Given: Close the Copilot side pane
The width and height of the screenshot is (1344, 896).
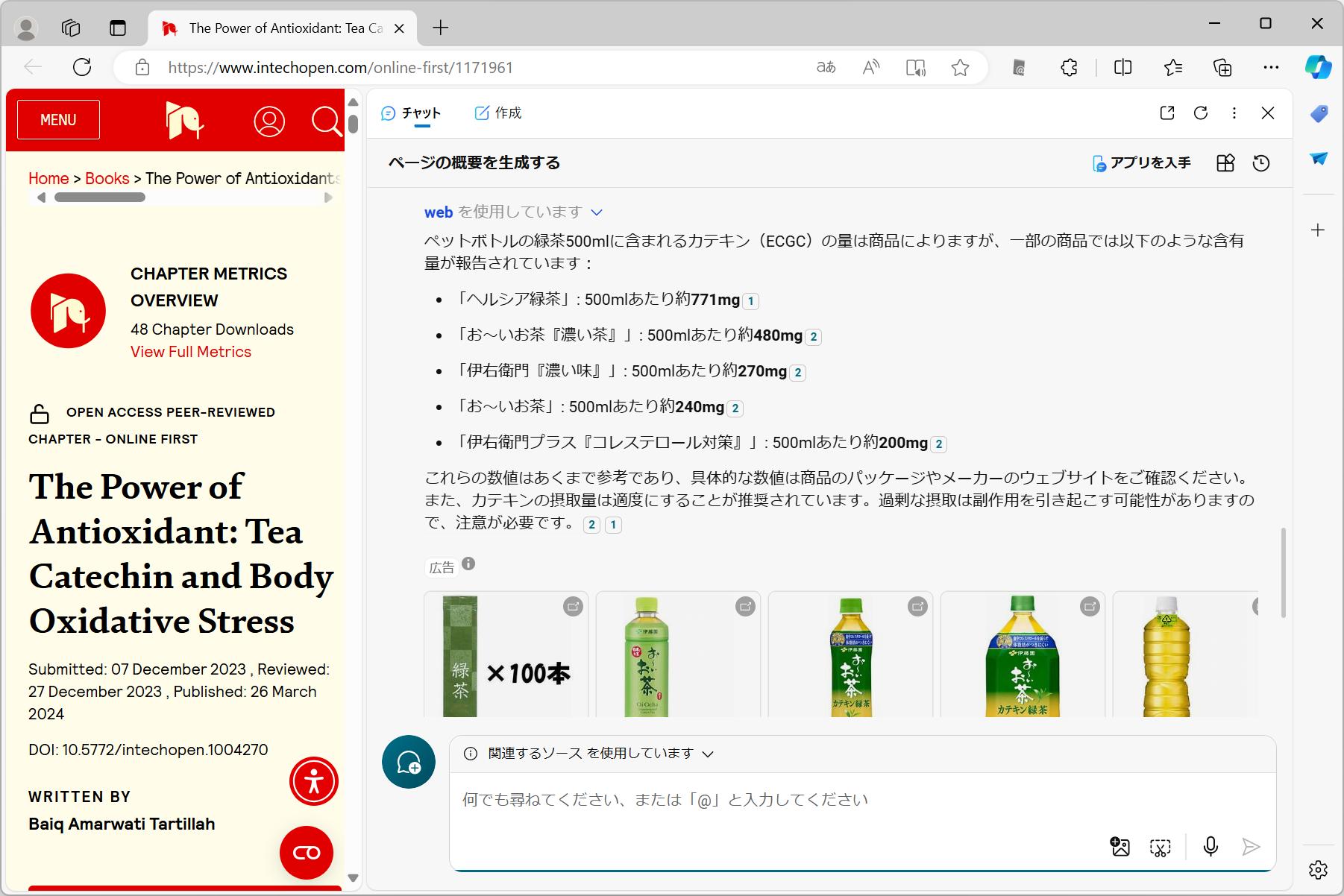Looking at the screenshot, I should click(1268, 113).
